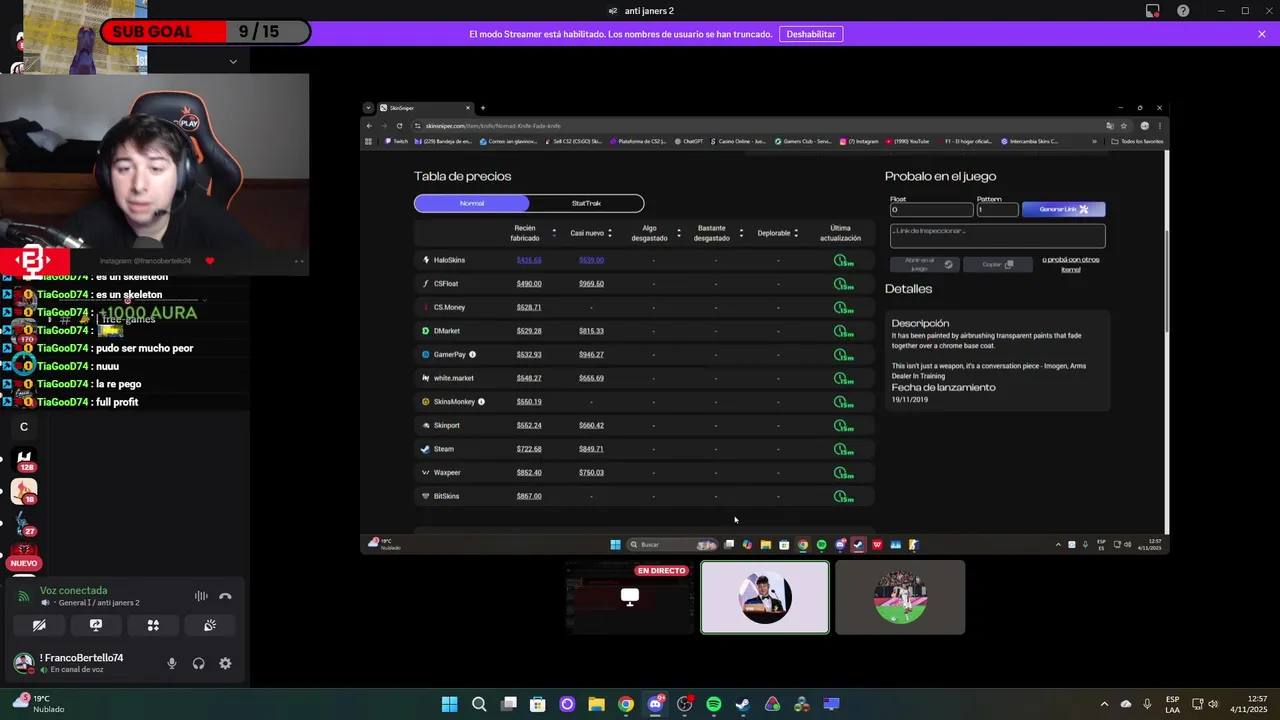Open Microsoft Store from the taskbar
1280x720 pixels.
pos(537,704)
